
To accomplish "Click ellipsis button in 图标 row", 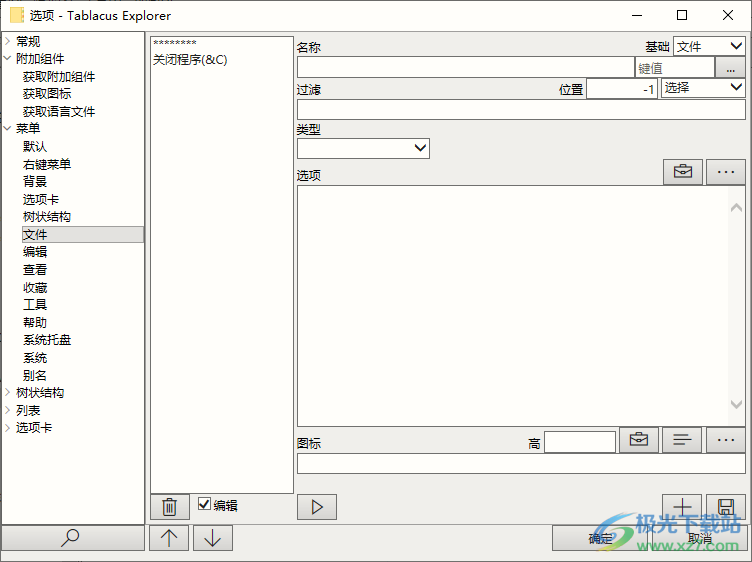I will click(726, 440).
